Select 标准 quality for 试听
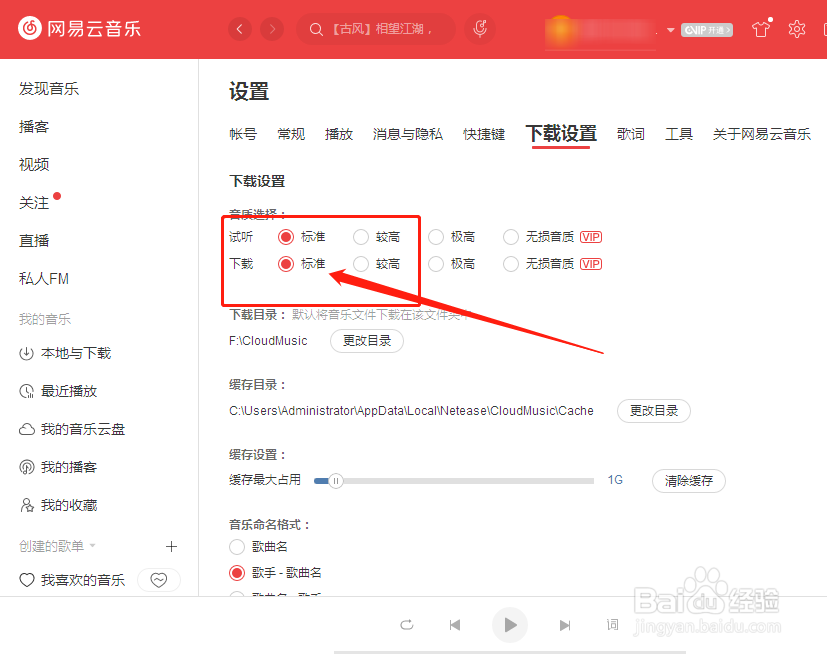The height and width of the screenshot is (655, 827). (x=286, y=237)
